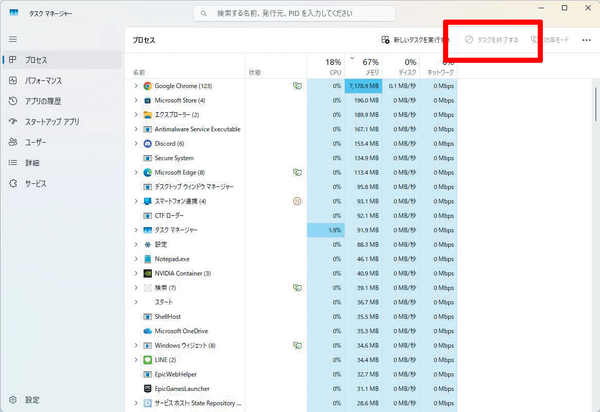Select the Discord app icon
Screen dimensions: 600x412
click(x=147, y=143)
